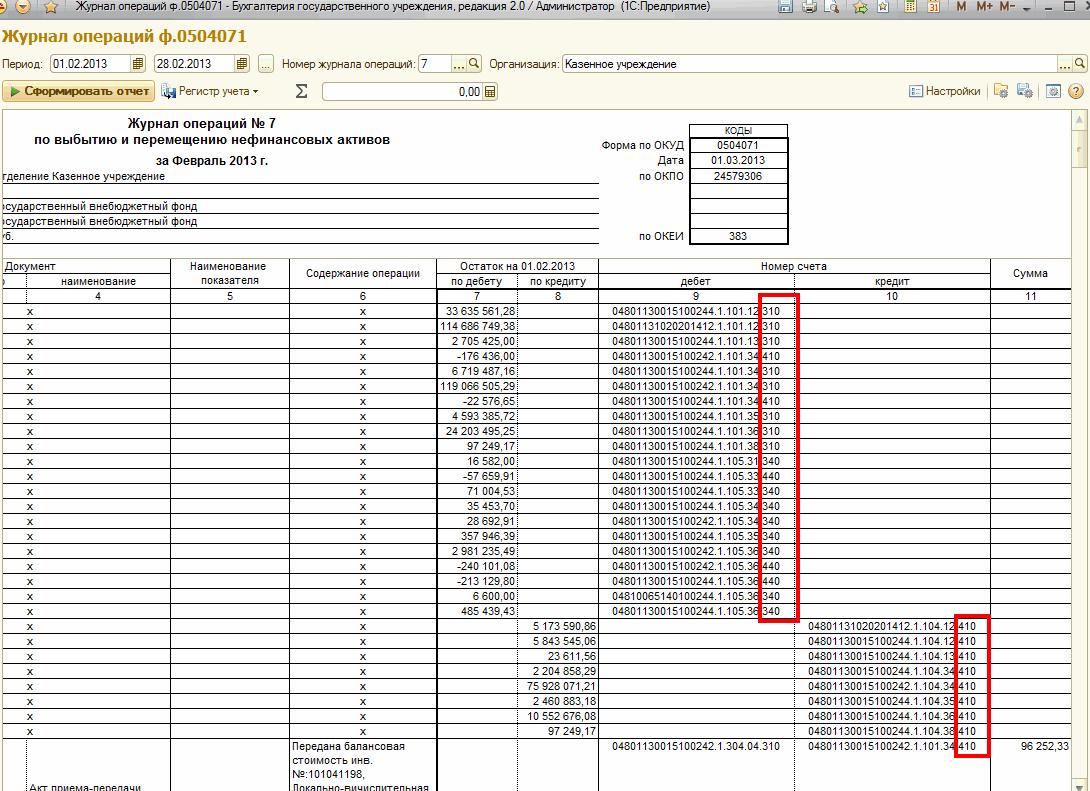Click the credit balance cell 10 552 676,08
The image size is (1090, 791).
(558, 716)
